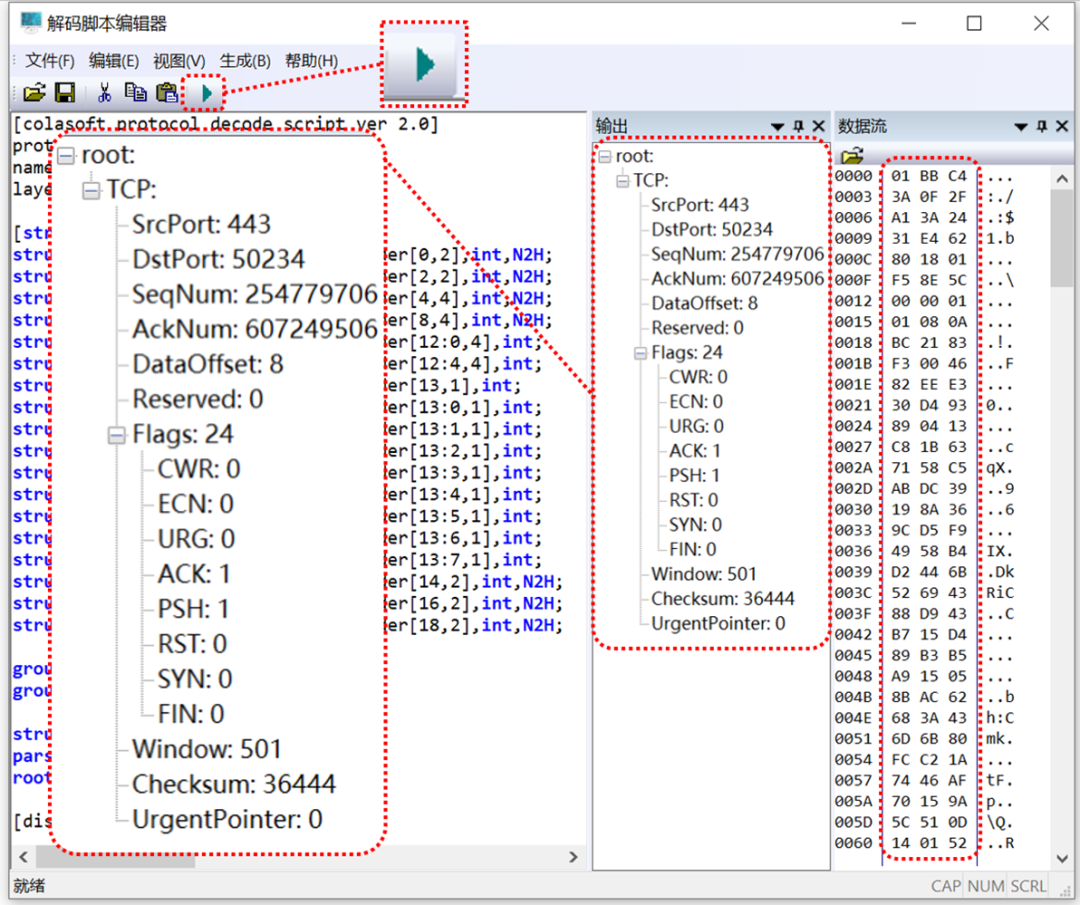This screenshot has height=905, width=1080.
Task: Click the Save floppy disk toolbar icon
Action: tap(65, 93)
